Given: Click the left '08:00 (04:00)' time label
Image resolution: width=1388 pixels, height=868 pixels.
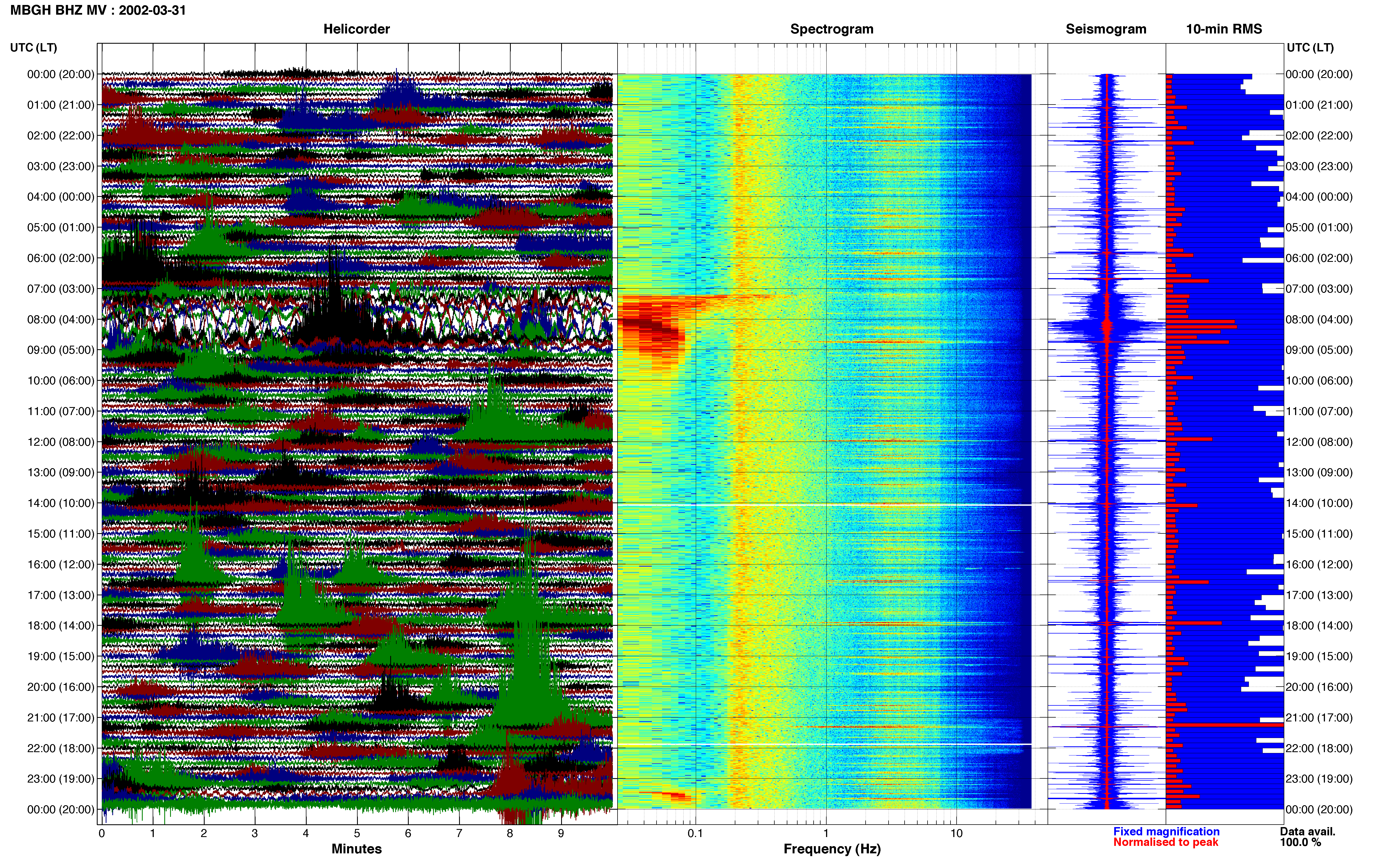Looking at the screenshot, I should point(61,319).
